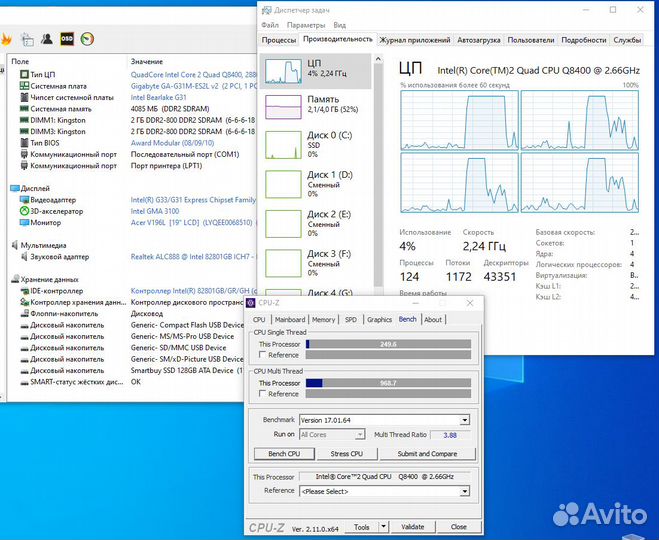The image size is (659, 540).
Task: Switch to the Пользователи tab
Action: pos(531,40)
